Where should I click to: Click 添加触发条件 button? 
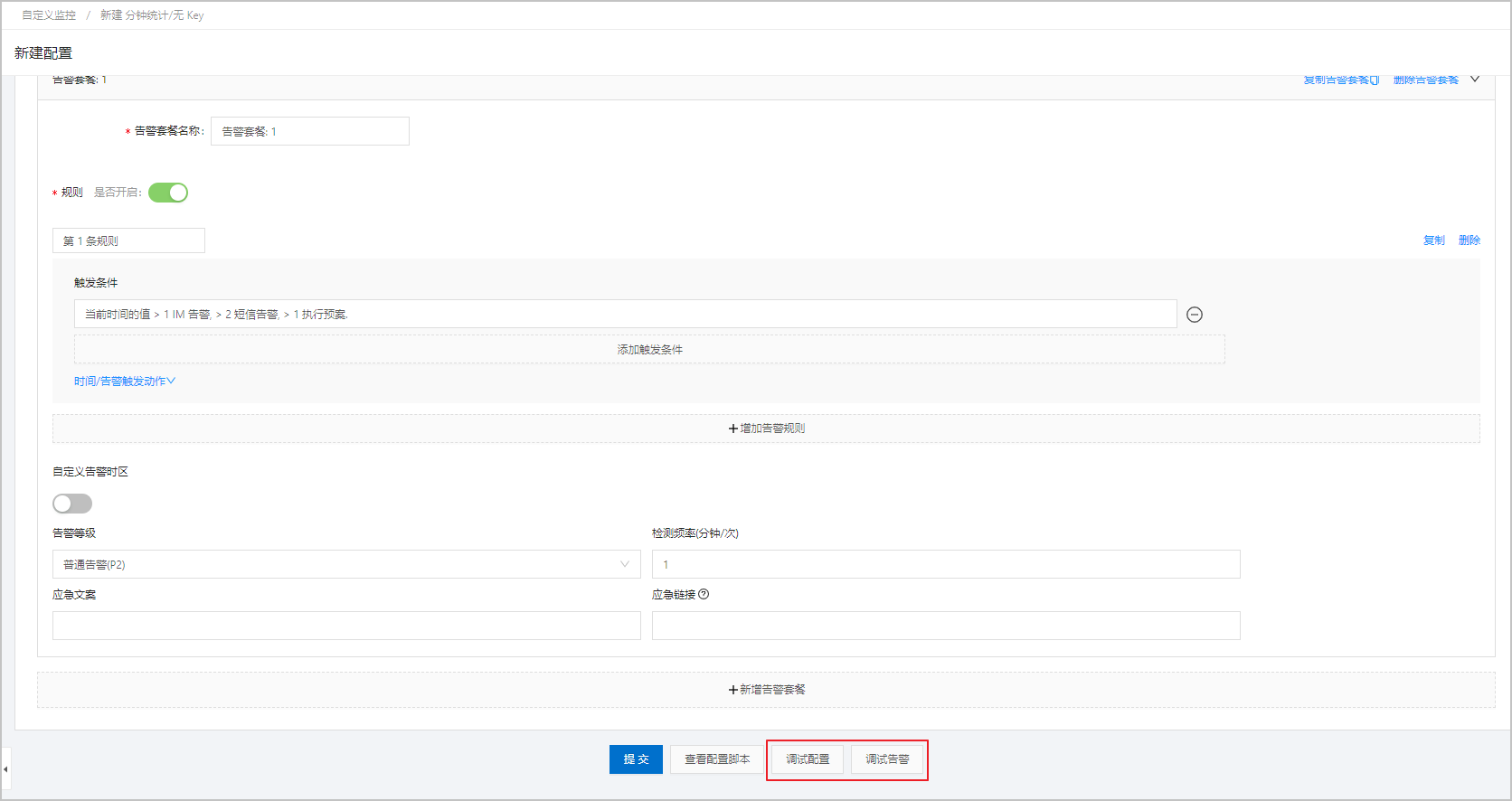pyautogui.click(x=649, y=350)
